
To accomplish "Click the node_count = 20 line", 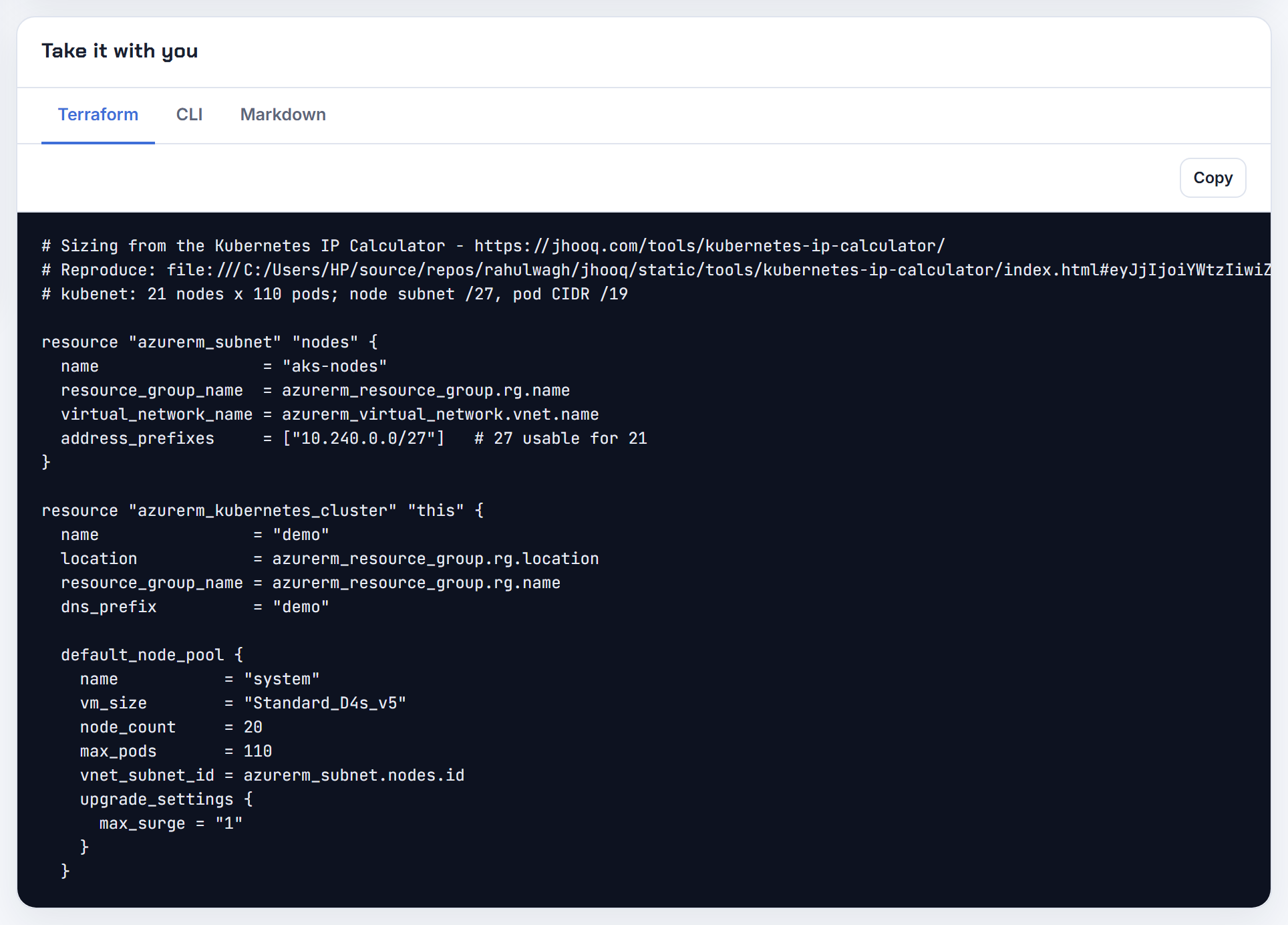I will (x=171, y=727).
